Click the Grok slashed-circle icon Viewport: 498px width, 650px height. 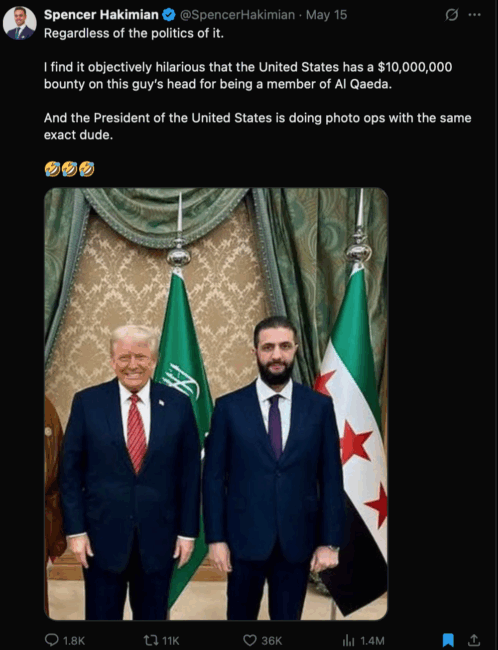[x=452, y=15]
